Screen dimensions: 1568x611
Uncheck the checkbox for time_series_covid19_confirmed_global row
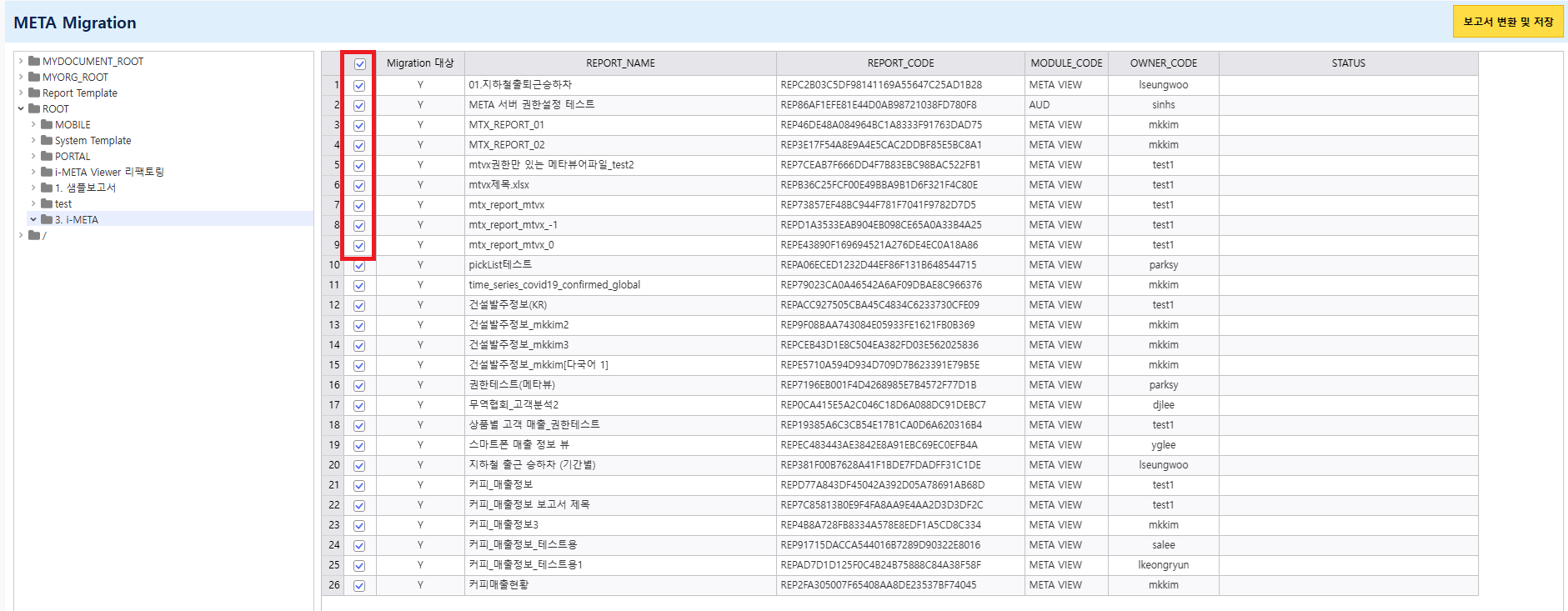[359, 286]
